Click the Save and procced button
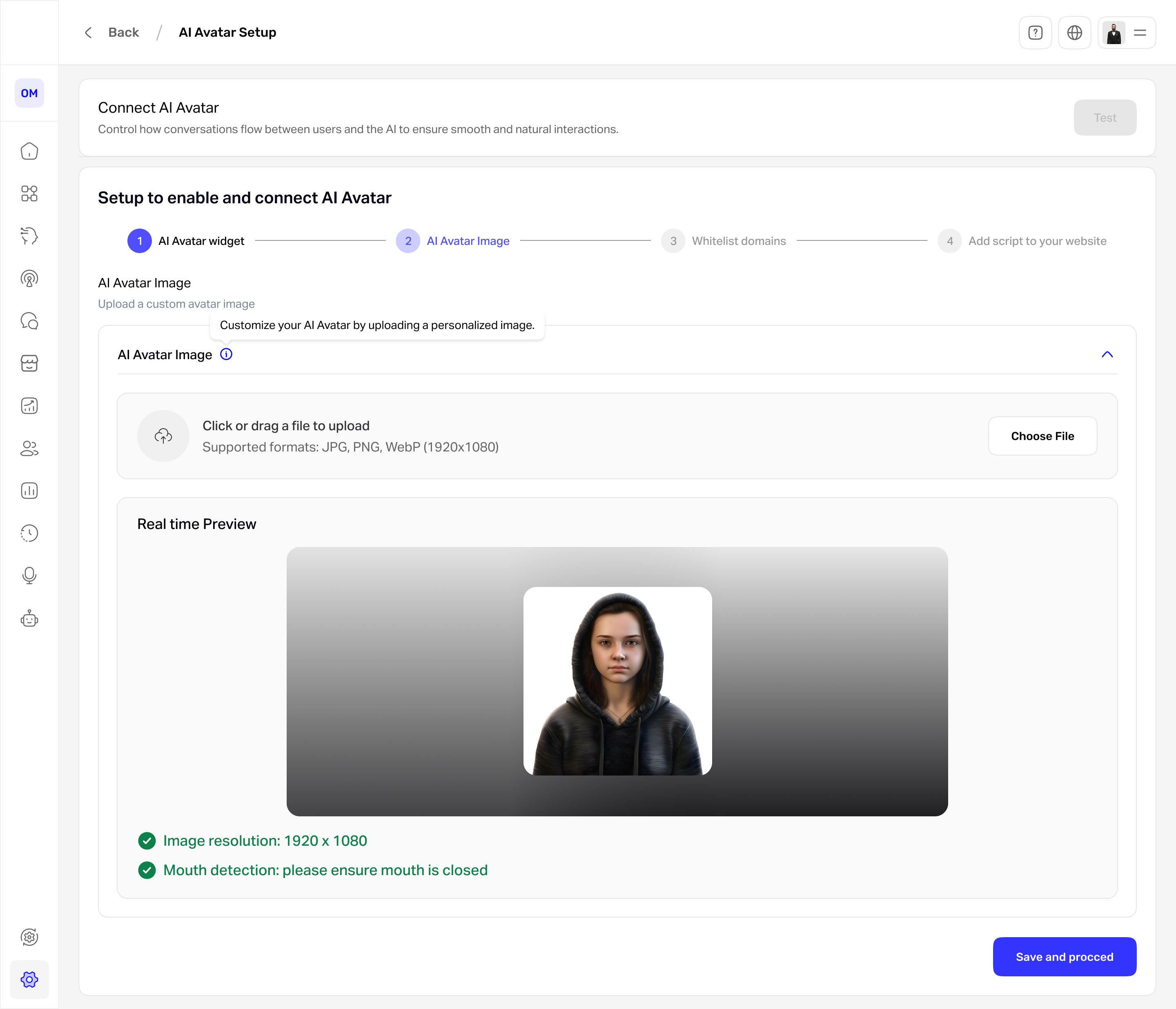This screenshot has width=1176, height=1009. (x=1064, y=957)
